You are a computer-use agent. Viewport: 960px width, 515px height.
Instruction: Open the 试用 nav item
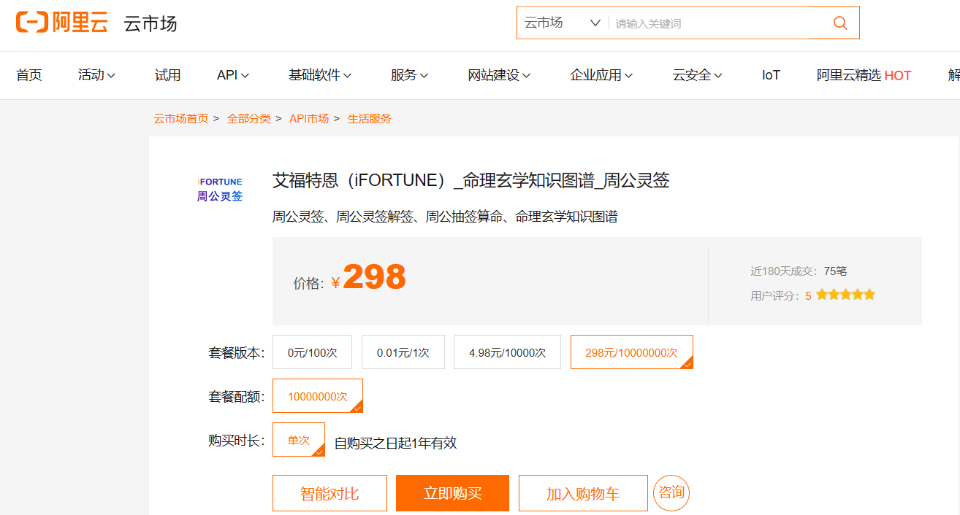[x=167, y=75]
